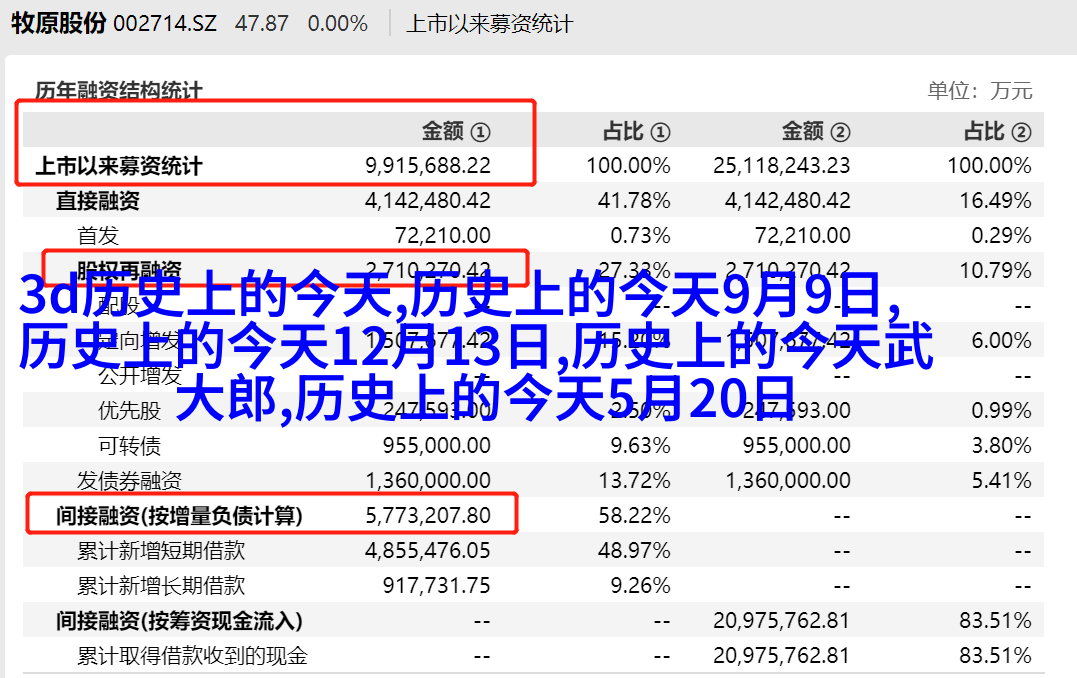Image resolution: width=1077 pixels, height=678 pixels.
Task: Click 72,210.00 in the 金额 ② column
Action: (x=803, y=236)
